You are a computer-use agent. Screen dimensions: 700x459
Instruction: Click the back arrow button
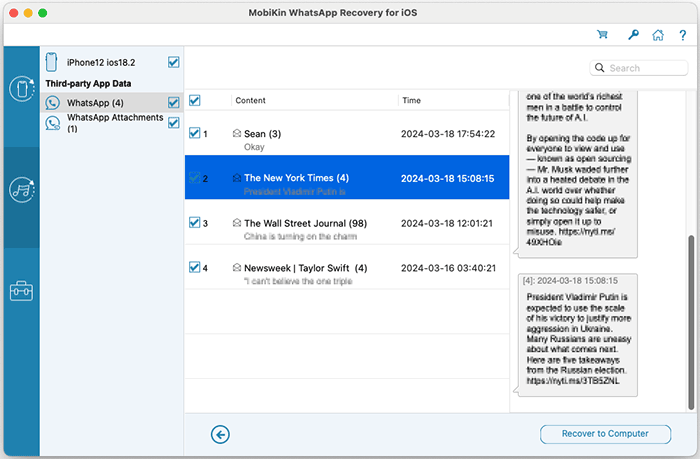220,434
